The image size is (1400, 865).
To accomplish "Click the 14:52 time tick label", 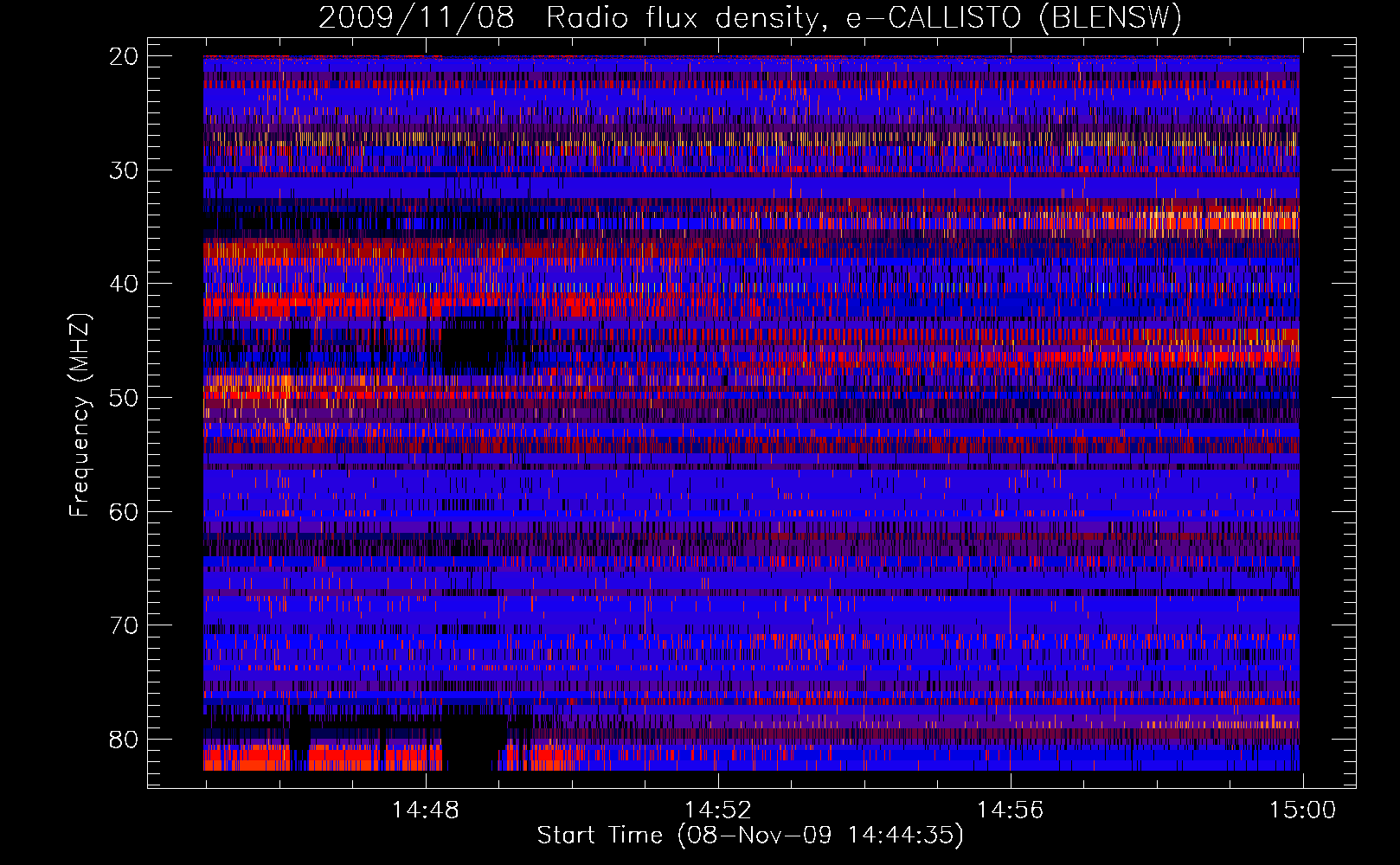I will tap(717, 811).
